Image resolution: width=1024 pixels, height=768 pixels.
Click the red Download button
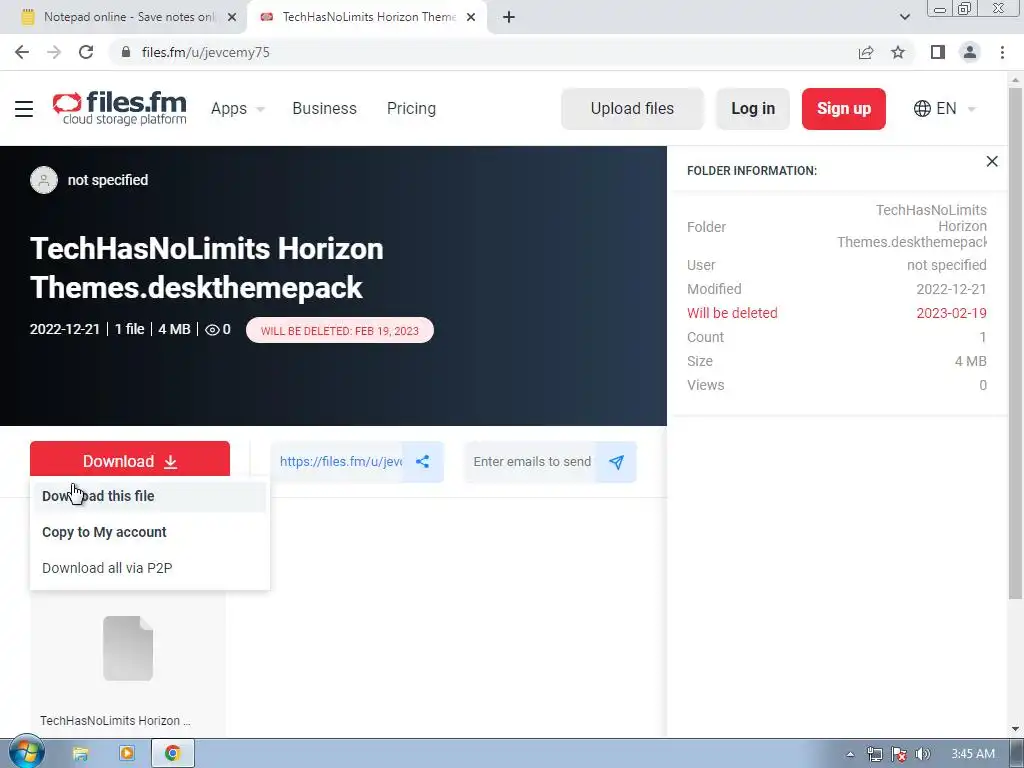click(130, 461)
